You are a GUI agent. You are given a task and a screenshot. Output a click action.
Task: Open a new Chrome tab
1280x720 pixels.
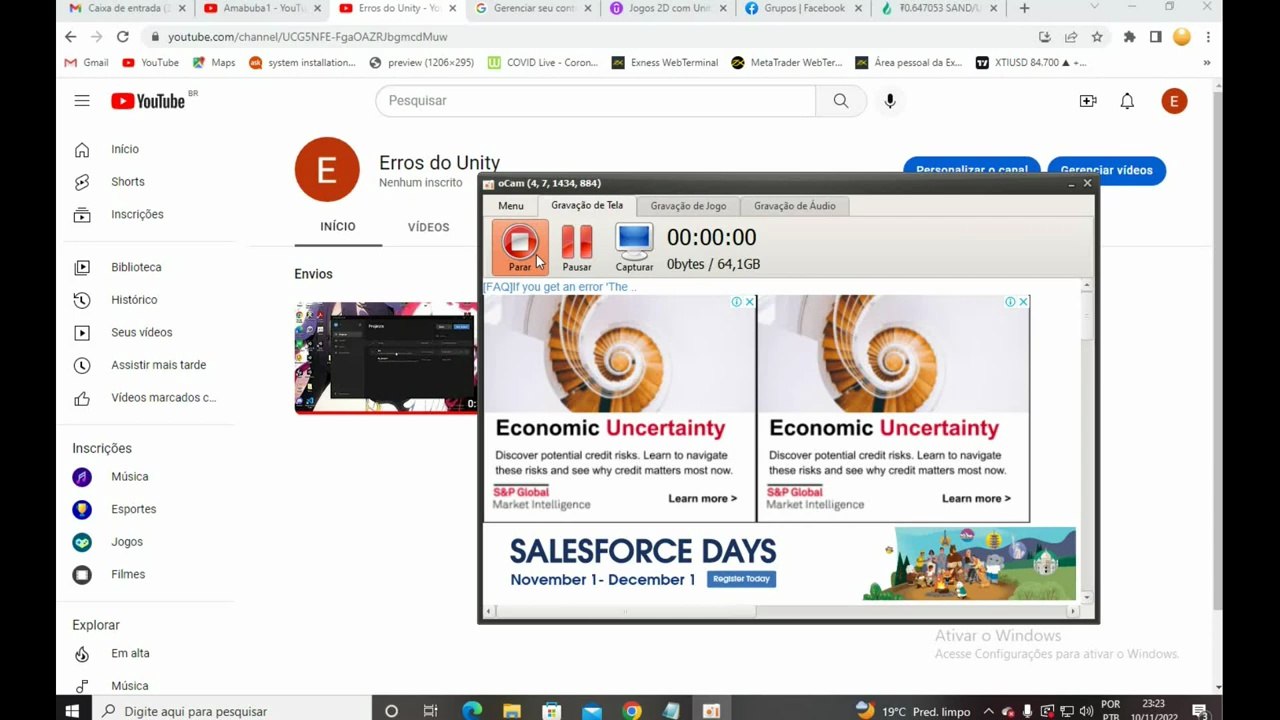point(1024,8)
